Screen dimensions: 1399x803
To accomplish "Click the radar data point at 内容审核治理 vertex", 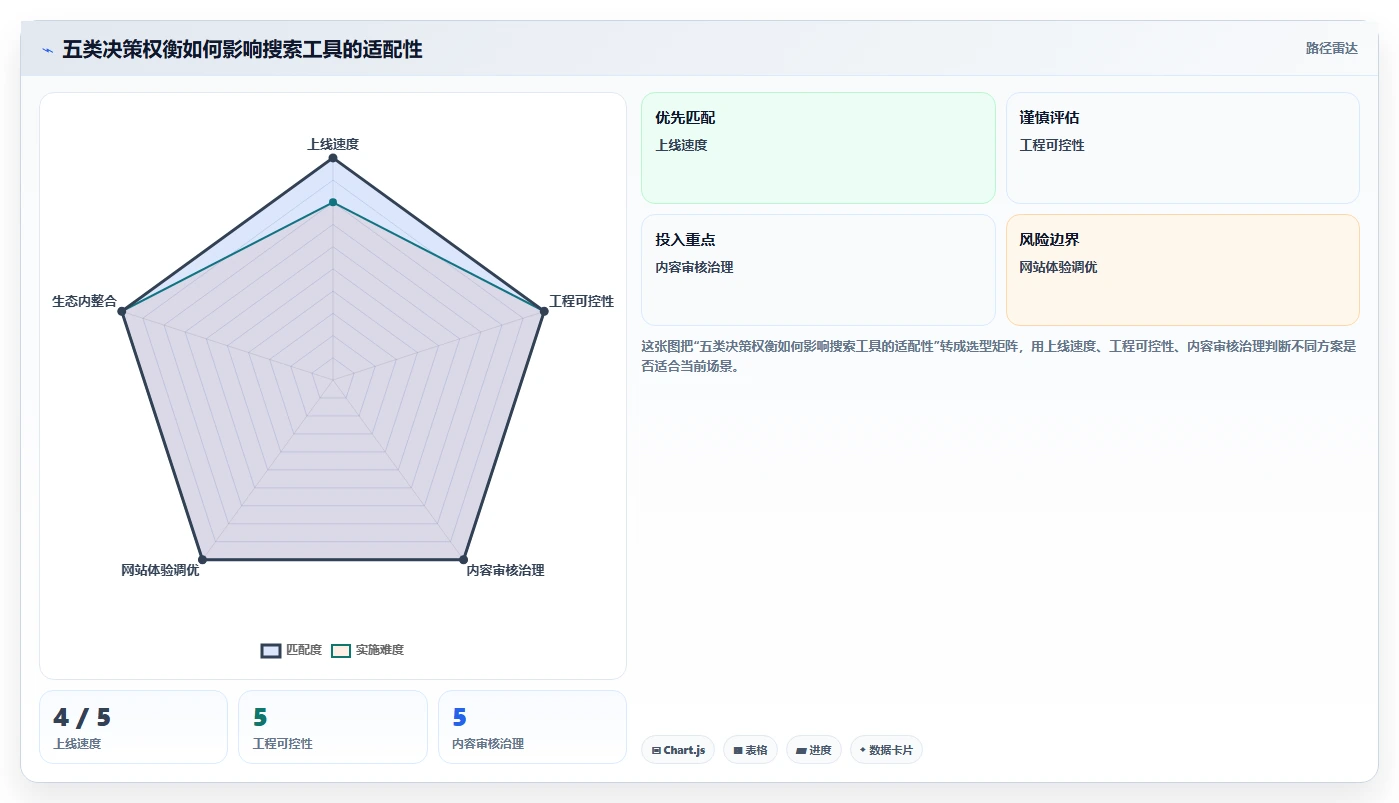I will tap(464, 559).
